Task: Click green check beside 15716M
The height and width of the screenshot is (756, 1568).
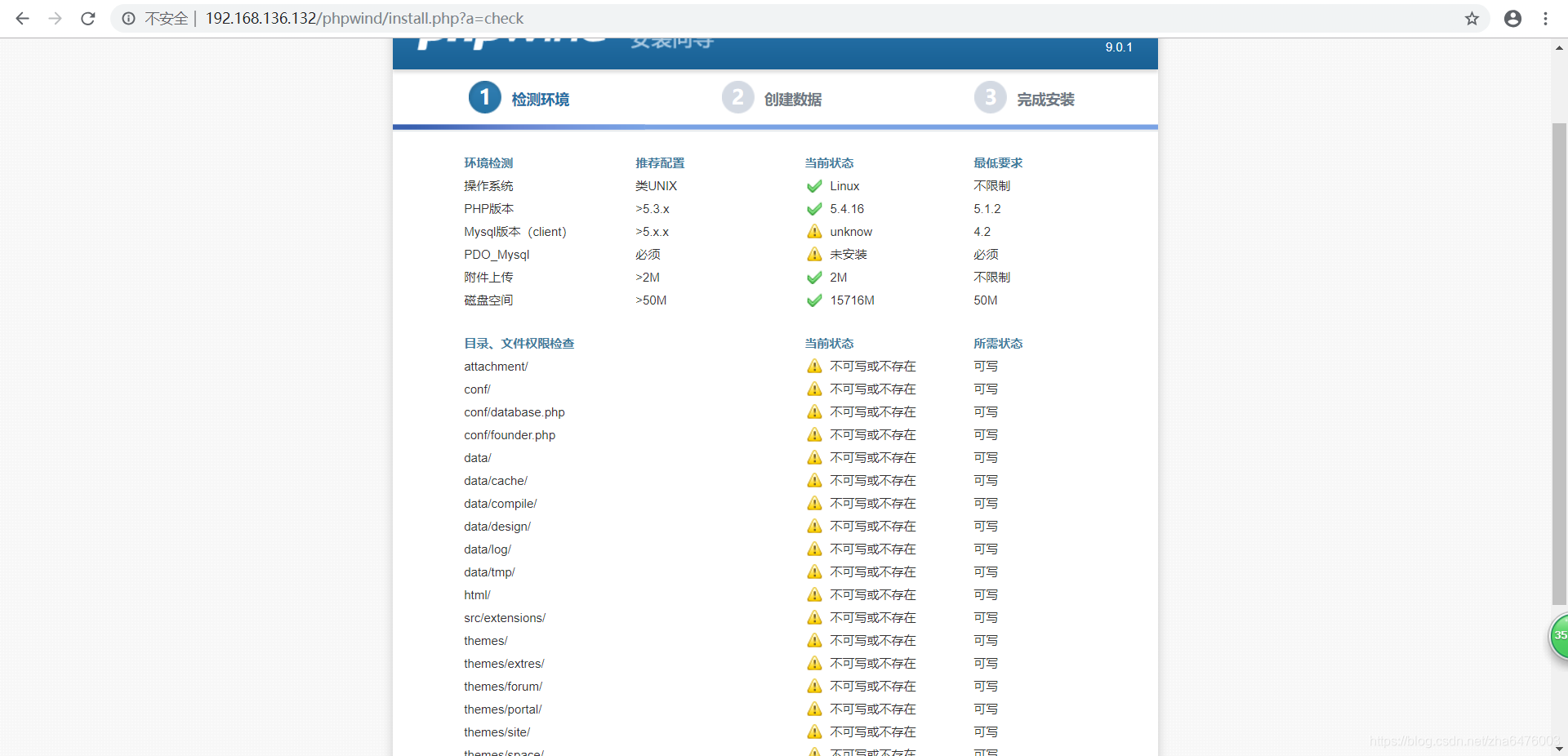Action: (x=814, y=300)
